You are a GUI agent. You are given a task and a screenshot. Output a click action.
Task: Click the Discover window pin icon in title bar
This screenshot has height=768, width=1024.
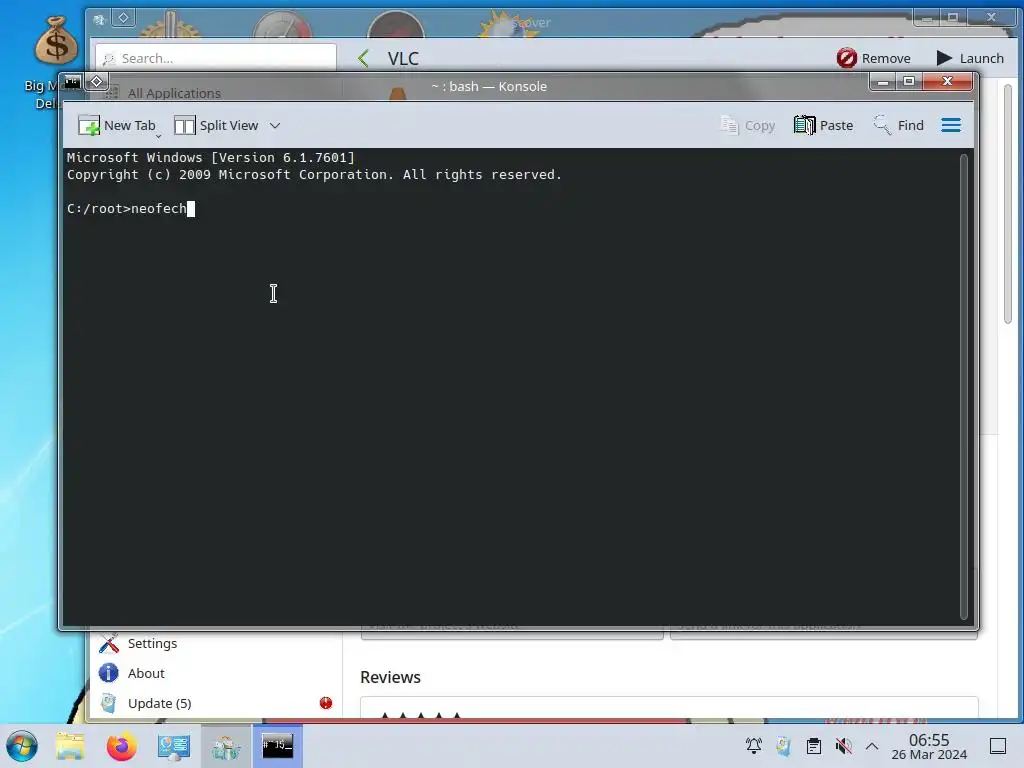123,18
